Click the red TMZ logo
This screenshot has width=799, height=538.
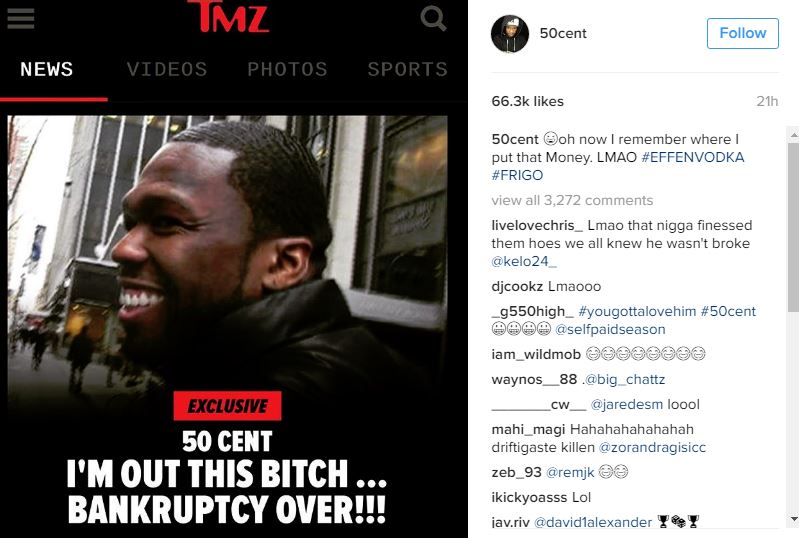click(229, 16)
